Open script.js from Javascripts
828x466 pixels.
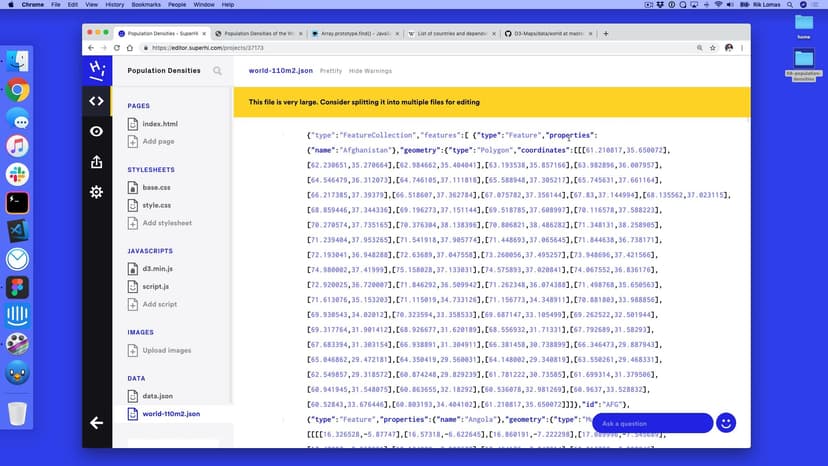pyautogui.click(x=155, y=286)
